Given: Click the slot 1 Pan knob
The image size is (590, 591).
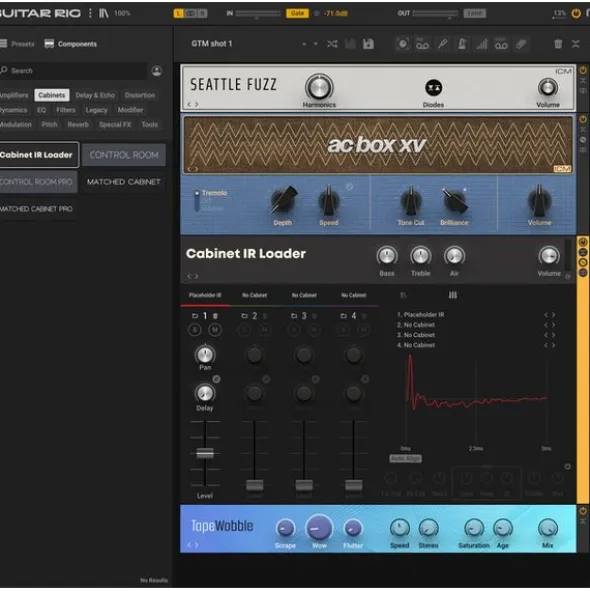Looking at the screenshot, I should (205, 354).
